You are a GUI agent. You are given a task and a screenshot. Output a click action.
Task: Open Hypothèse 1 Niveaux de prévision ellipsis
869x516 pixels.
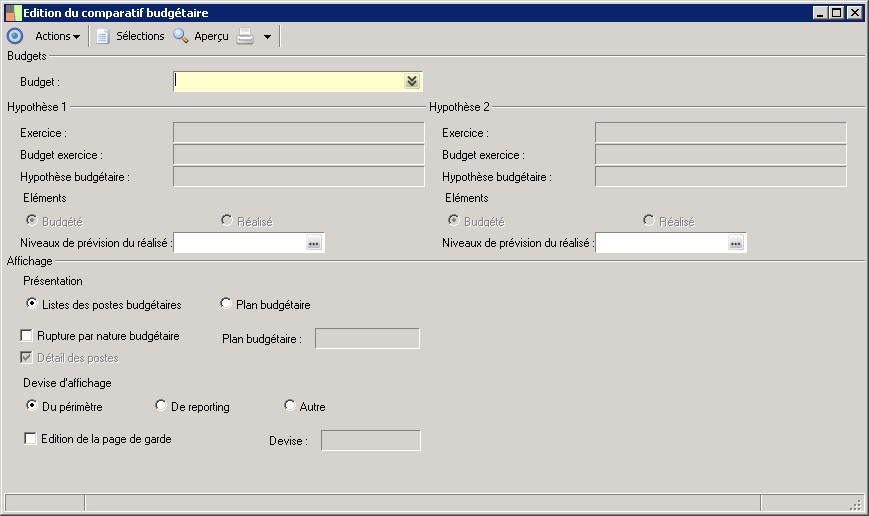tap(314, 243)
